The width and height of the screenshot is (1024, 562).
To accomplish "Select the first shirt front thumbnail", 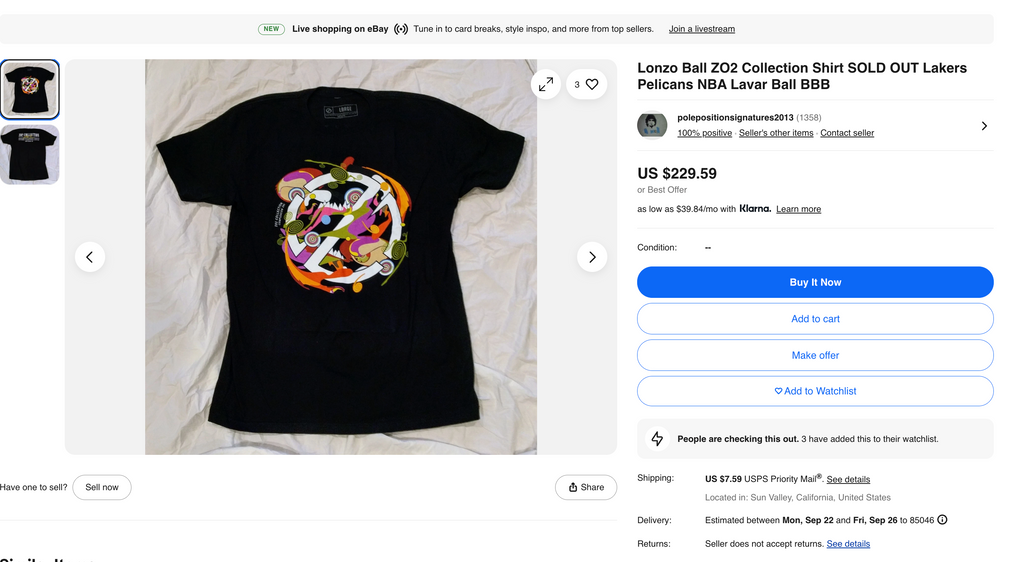I will pyautogui.click(x=30, y=90).
